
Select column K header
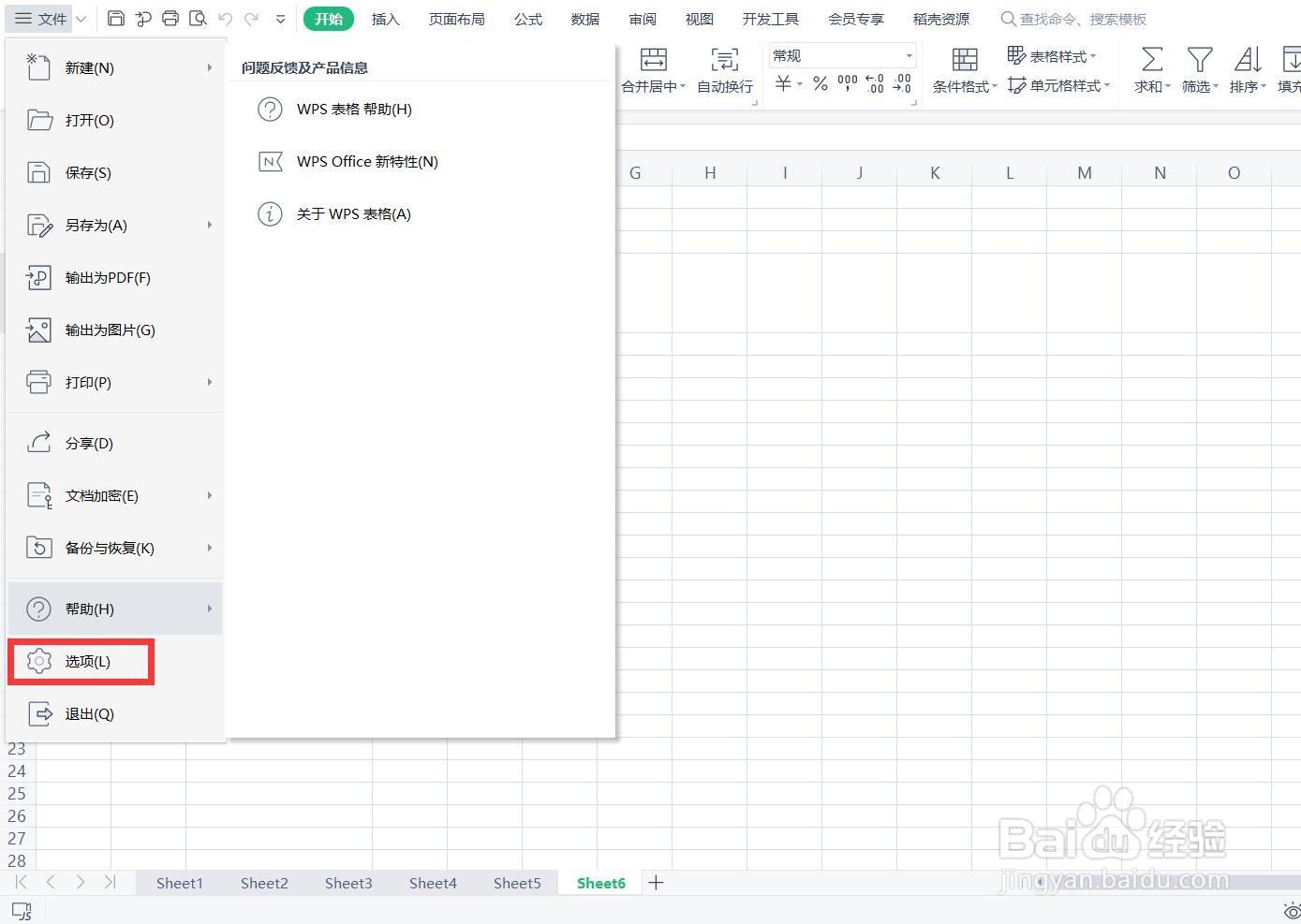point(935,173)
